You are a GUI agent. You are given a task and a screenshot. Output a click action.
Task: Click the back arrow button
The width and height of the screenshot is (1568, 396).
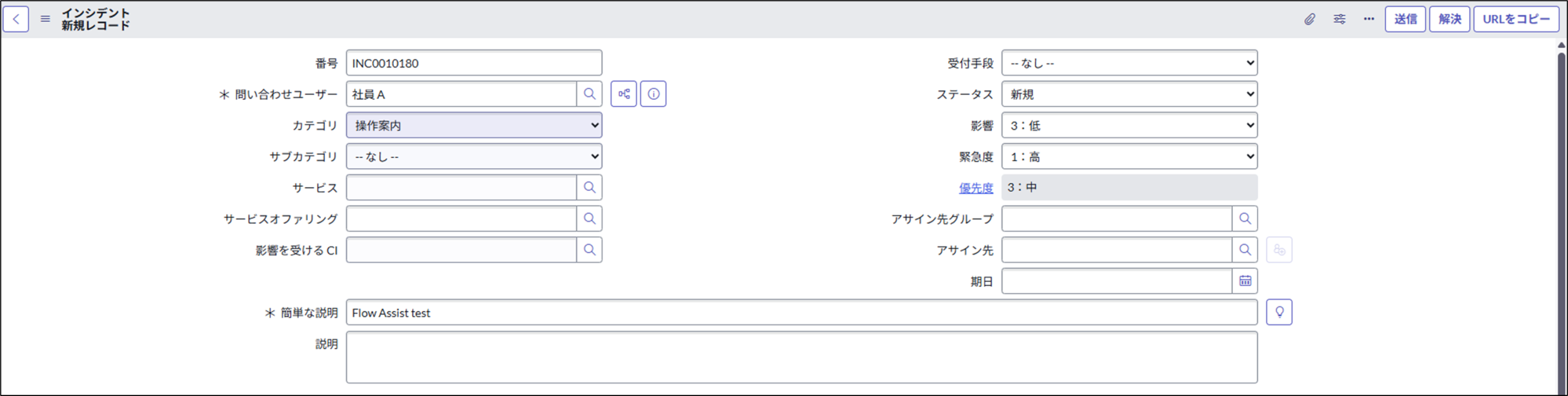(16, 19)
